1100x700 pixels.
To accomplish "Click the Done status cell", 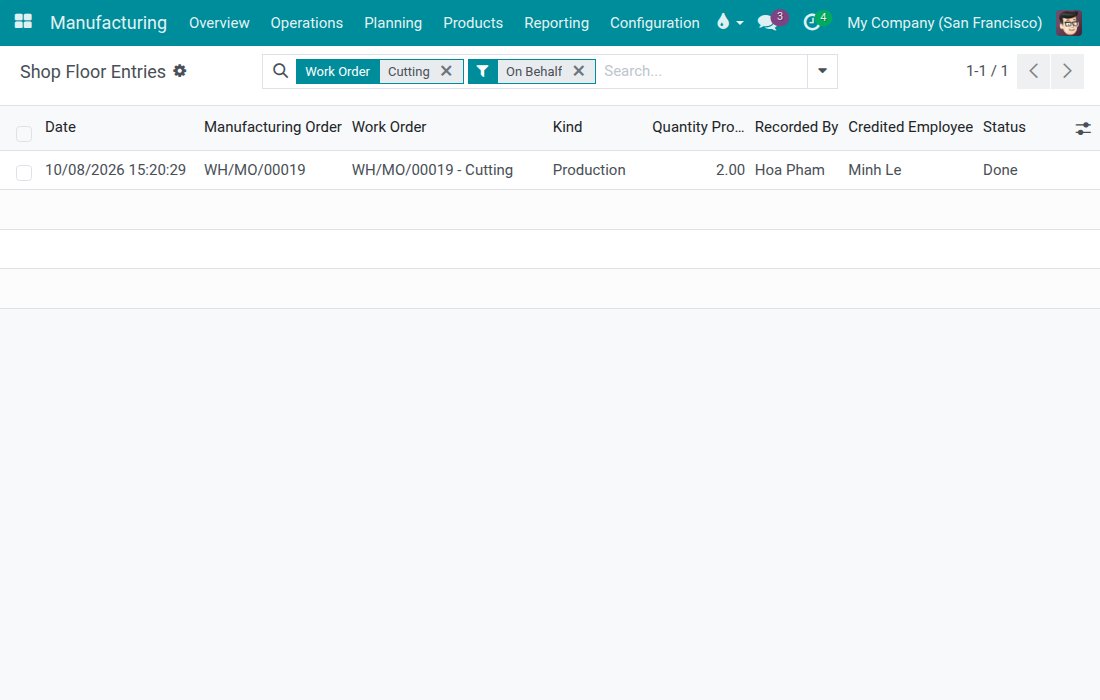I will coord(1000,170).
